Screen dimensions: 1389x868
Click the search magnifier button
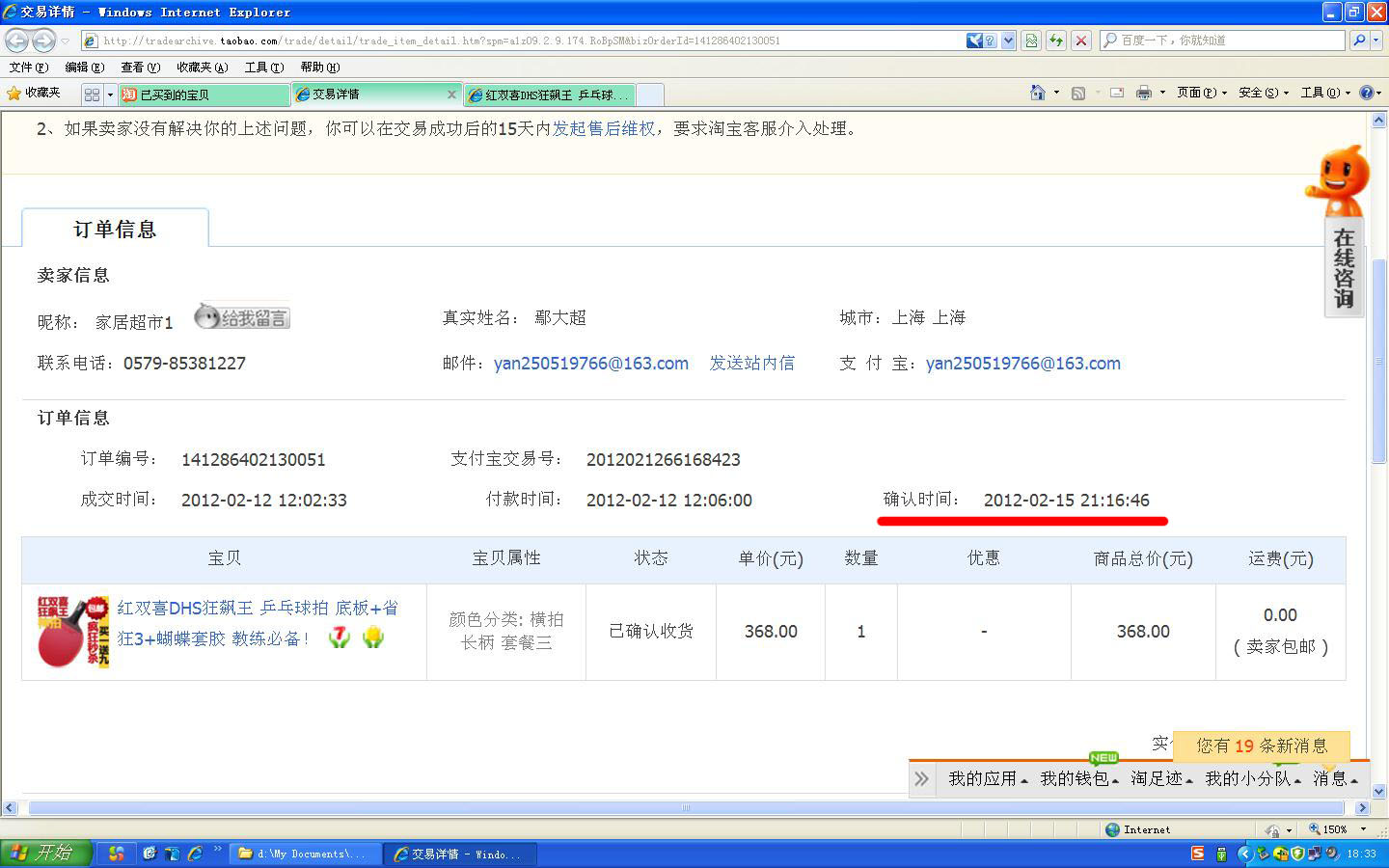(x=1359, y=41)
